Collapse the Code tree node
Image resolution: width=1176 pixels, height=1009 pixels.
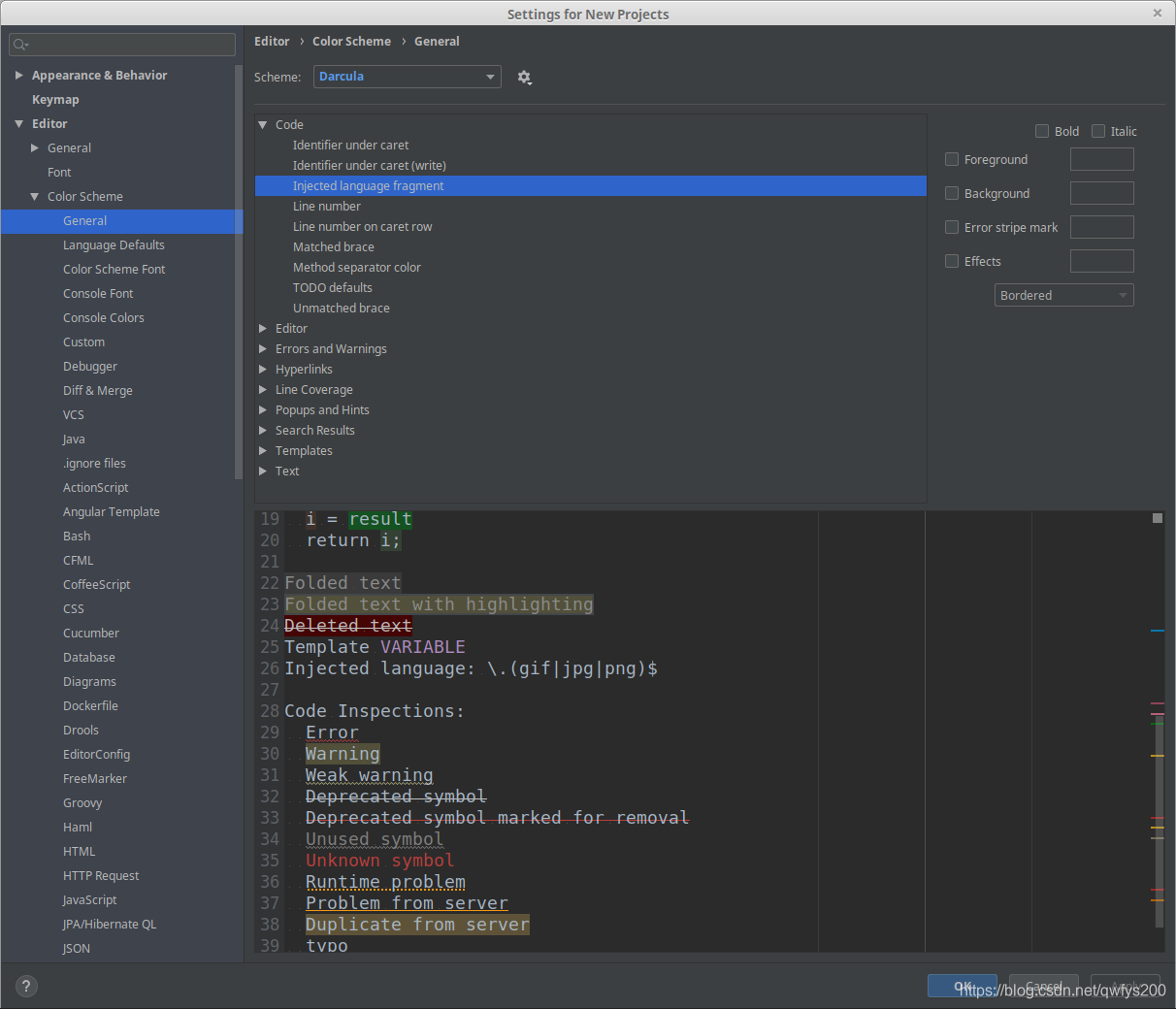[x=262, y=125]
